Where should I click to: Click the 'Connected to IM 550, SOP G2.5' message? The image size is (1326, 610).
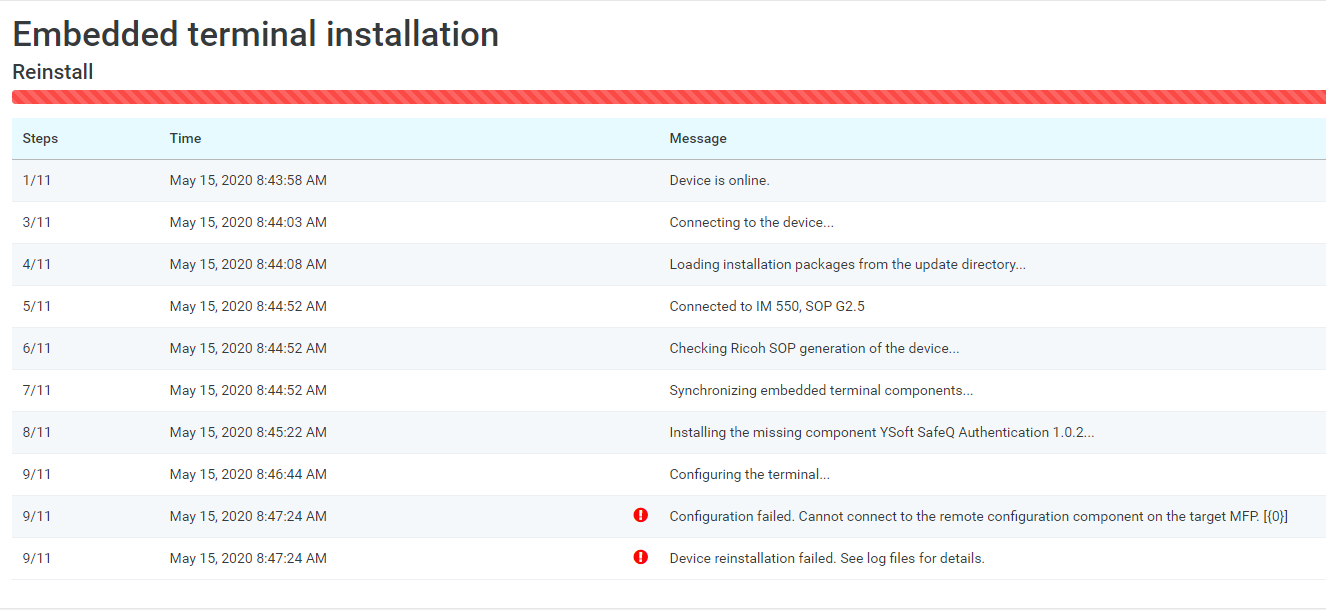click(766, 307)
